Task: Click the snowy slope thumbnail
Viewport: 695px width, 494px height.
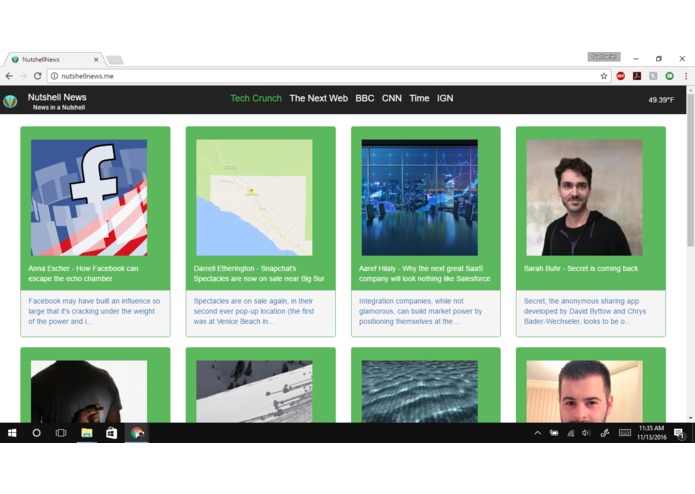Action: (254, 392)
